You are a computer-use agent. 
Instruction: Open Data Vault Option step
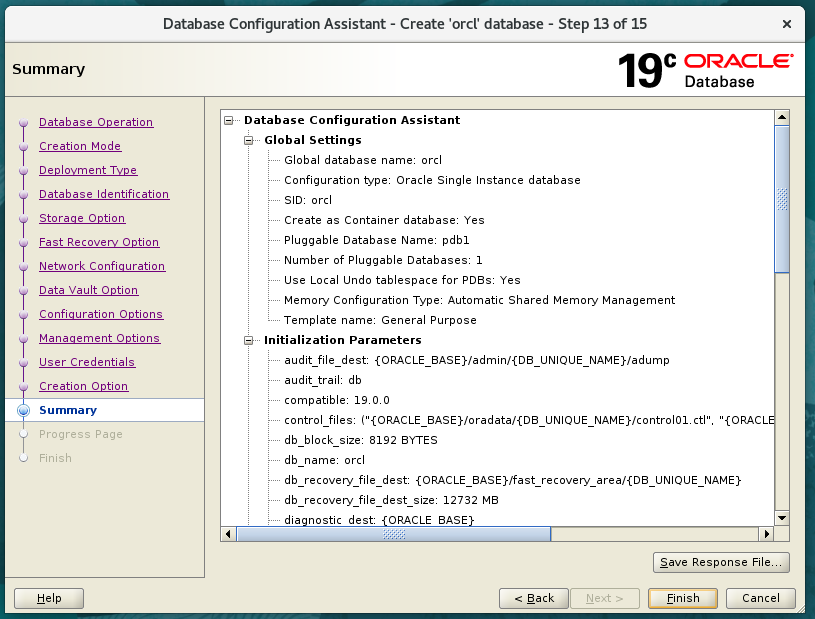pos(88,290)
